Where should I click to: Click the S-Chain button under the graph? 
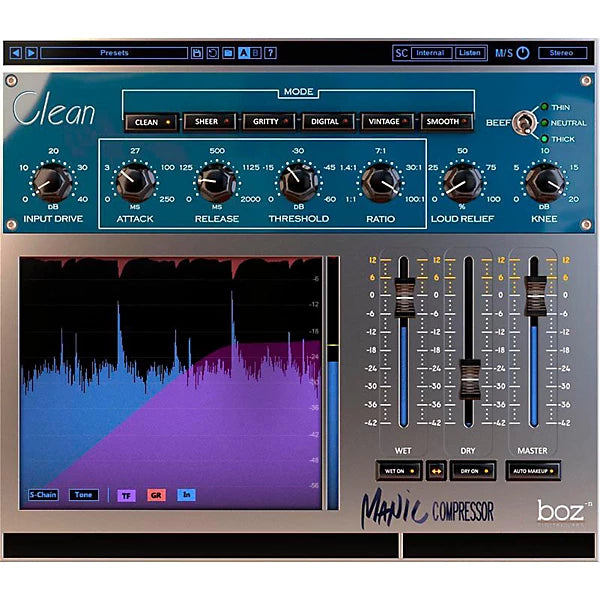[x=43, y=494]
